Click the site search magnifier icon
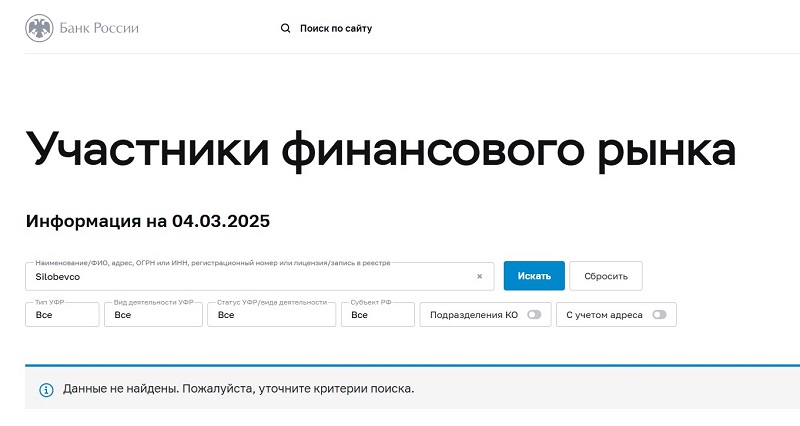Image resolution: width=800 pixels, height=426 pixels. [286, 29]
